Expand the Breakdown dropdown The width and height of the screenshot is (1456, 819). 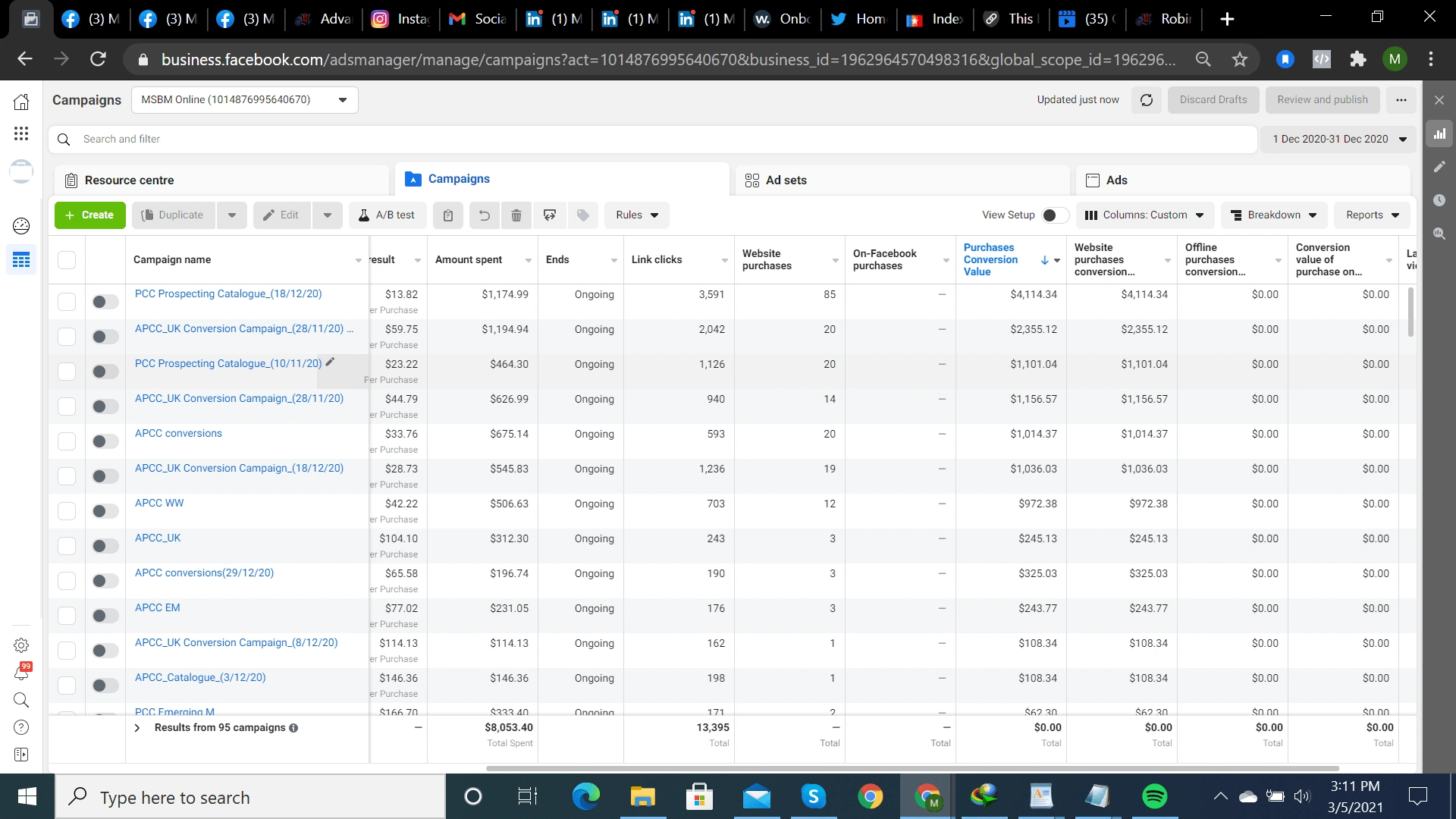1273,215
